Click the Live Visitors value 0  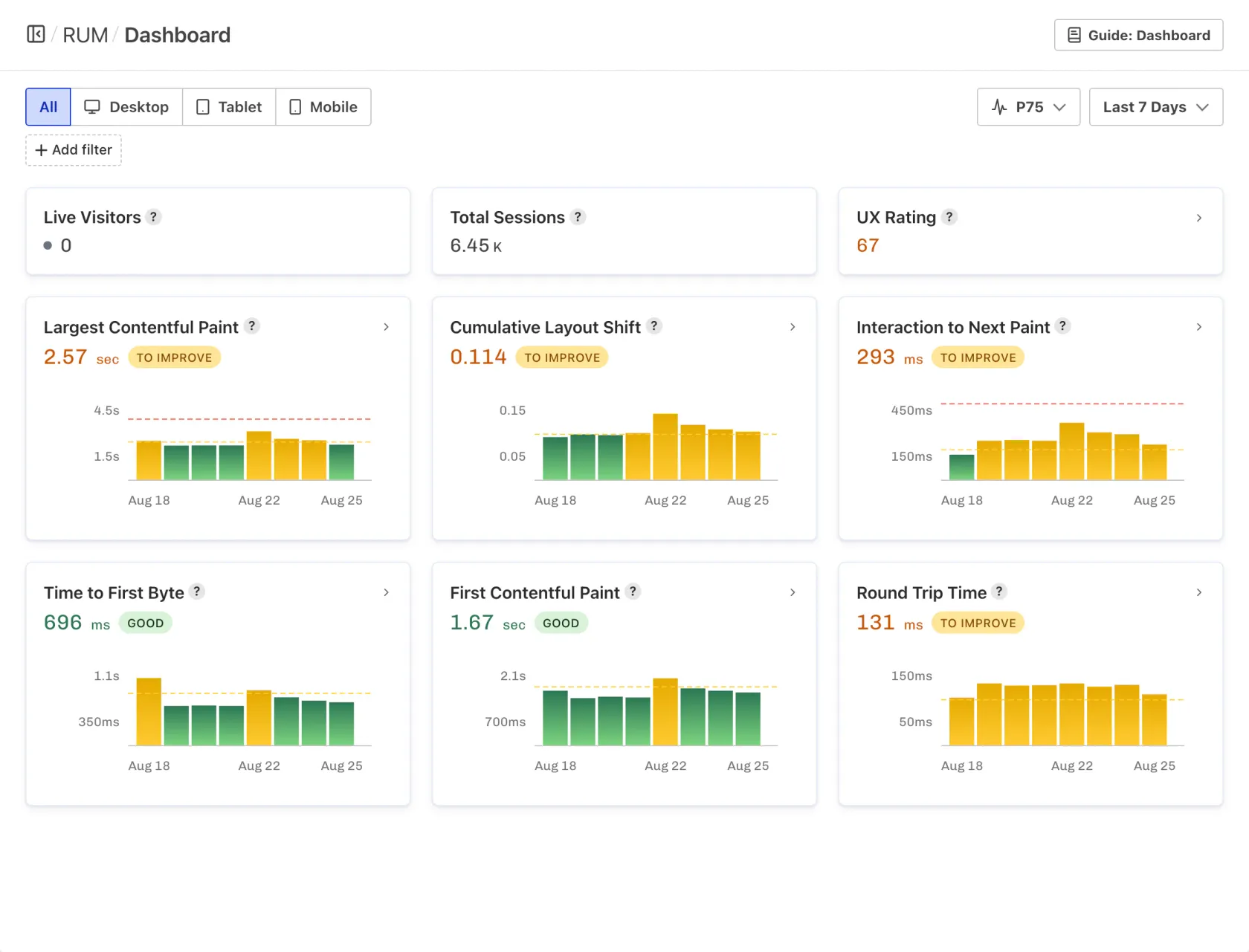66,246
